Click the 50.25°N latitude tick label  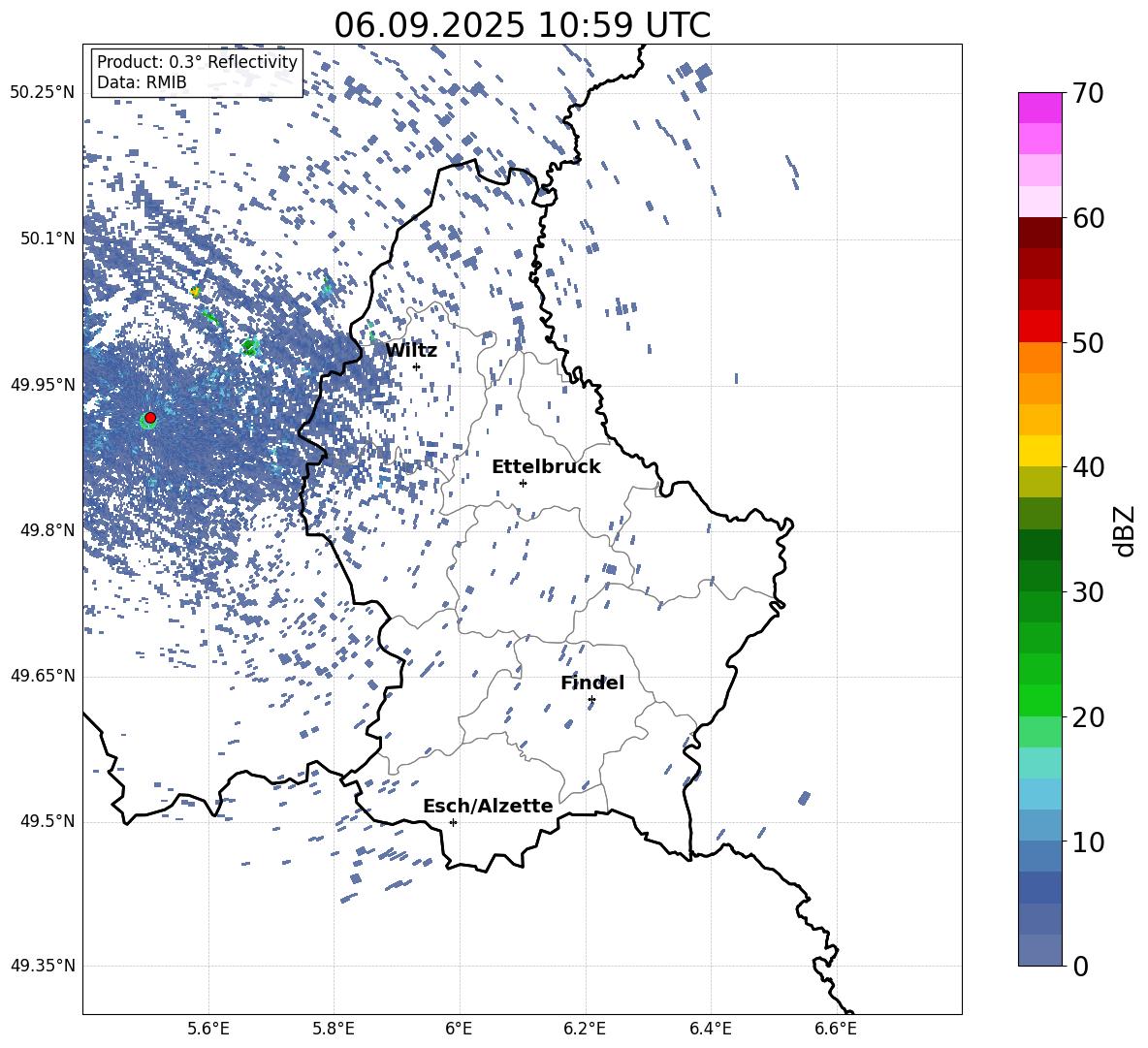coord(43,93)
